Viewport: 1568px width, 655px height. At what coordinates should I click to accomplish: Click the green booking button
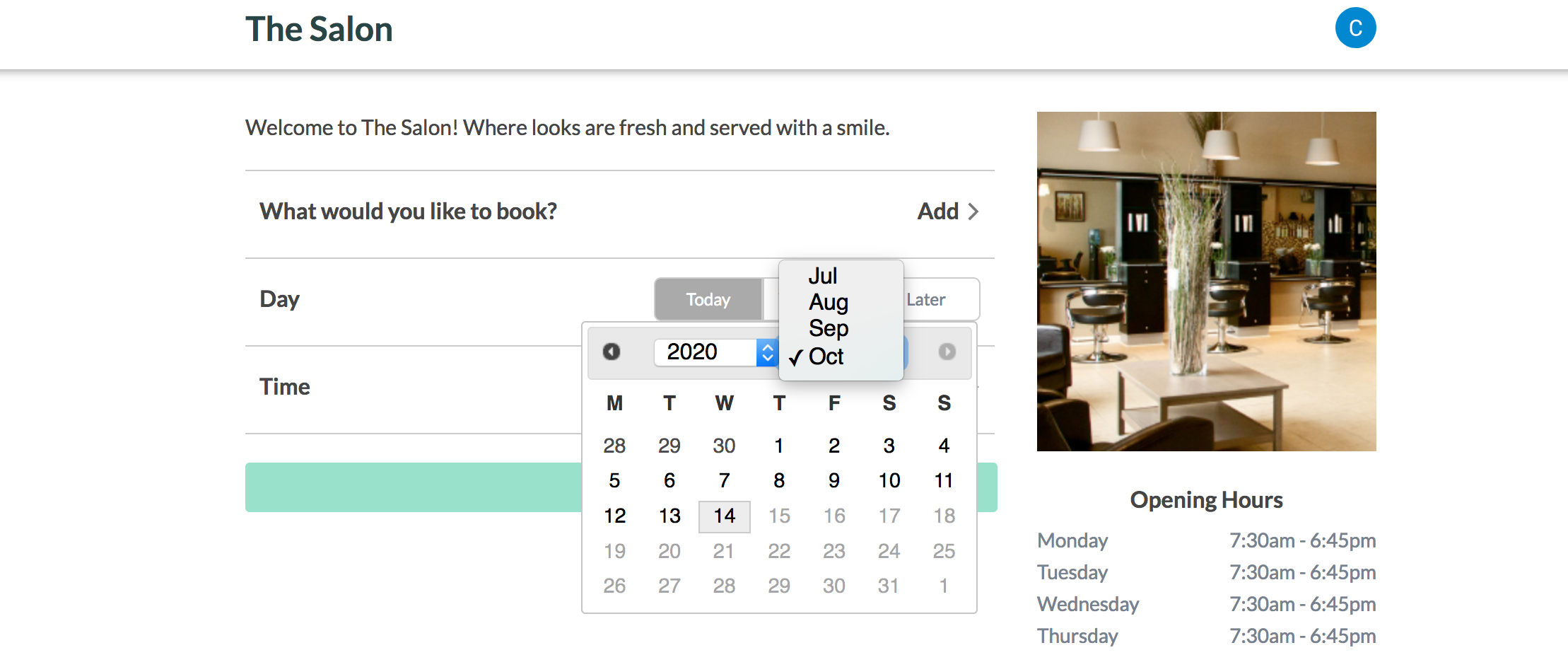tap(414, 487)
